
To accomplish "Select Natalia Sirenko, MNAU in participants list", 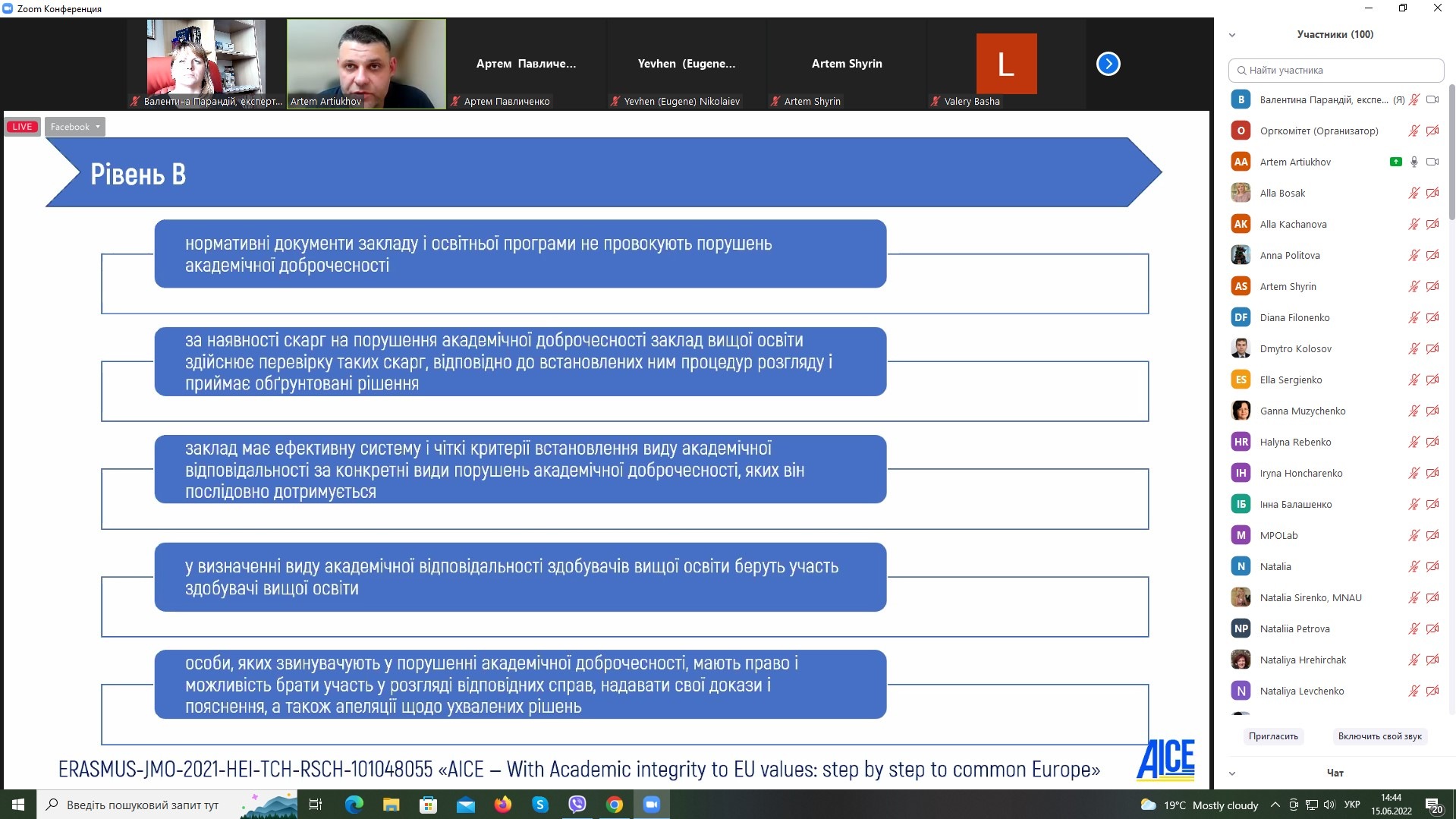I will point(1335,597).
